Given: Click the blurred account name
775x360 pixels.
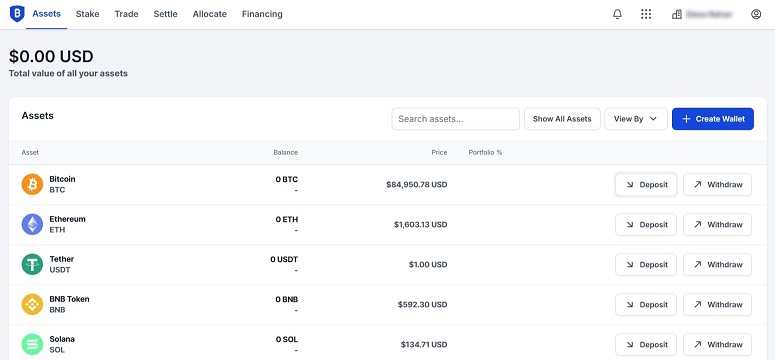Looking at the screenshot, I should pyautogui.click(x=709, y=14).
